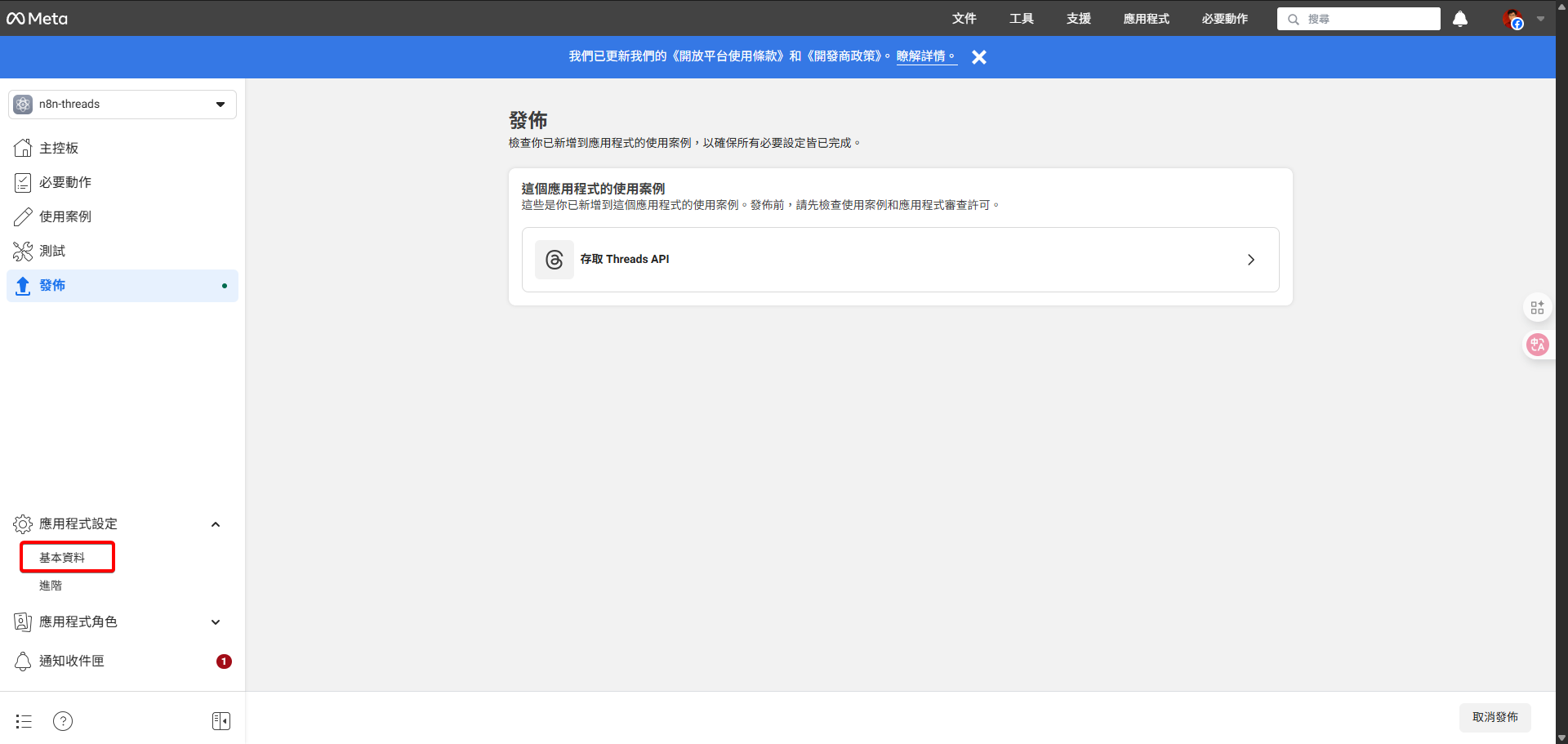Screen dimensions: 1568x744
Task: Open the 文件 top menu
Action: [964, 19]
